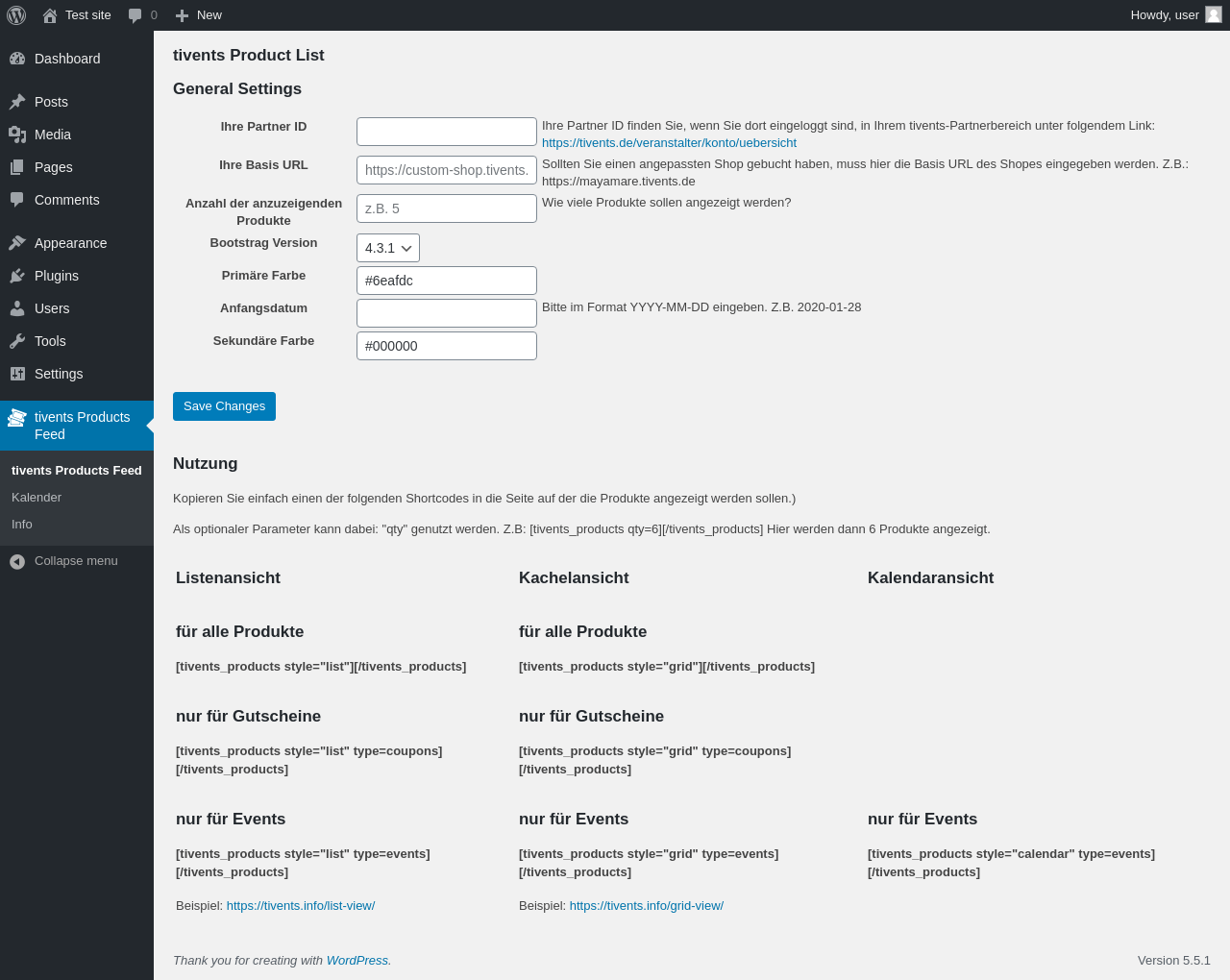Click the Users person icon
The image size is (1230, 980).
17,308
